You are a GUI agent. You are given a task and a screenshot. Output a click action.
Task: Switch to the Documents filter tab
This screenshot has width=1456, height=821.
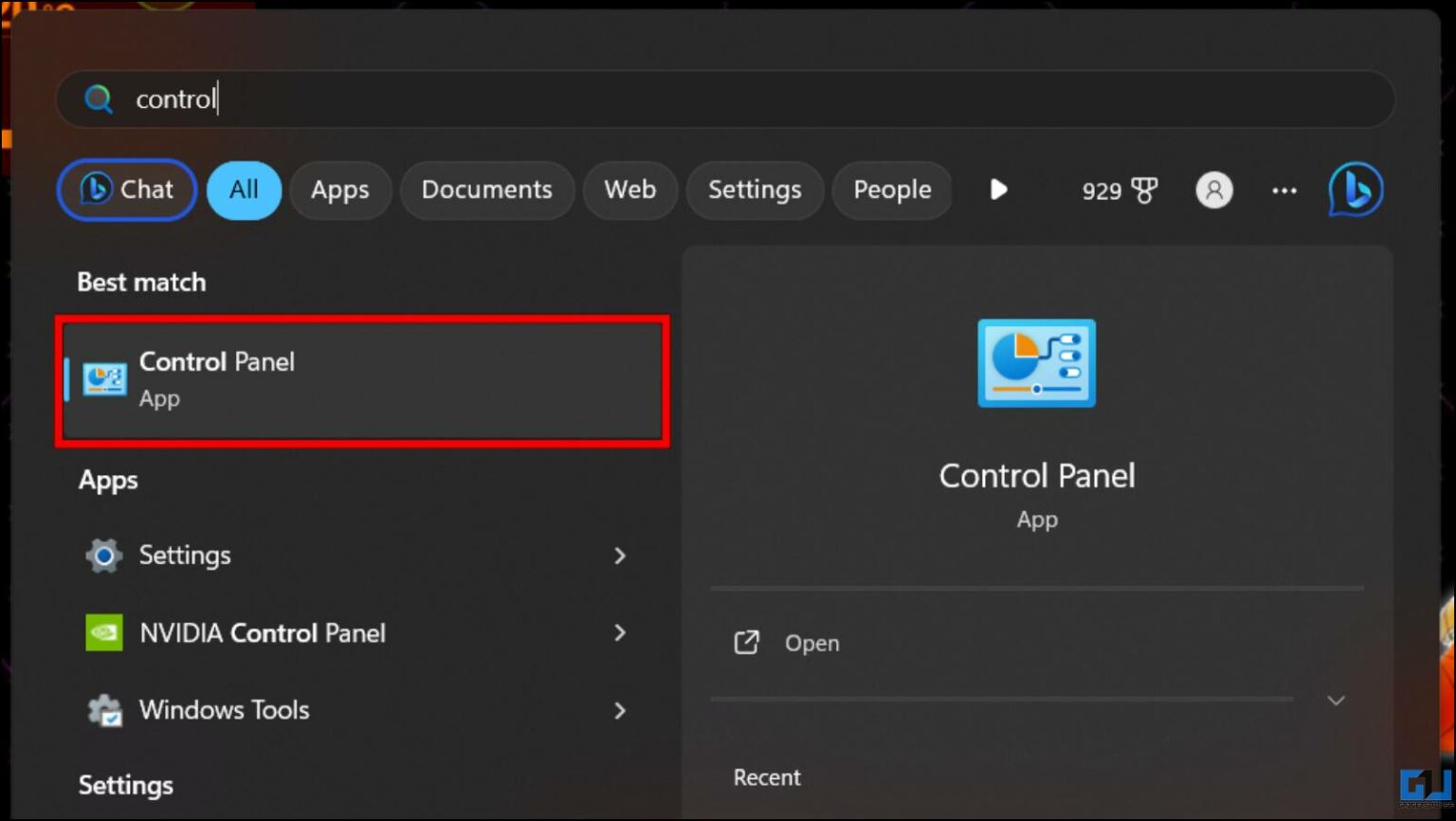[x=486, y=190]
